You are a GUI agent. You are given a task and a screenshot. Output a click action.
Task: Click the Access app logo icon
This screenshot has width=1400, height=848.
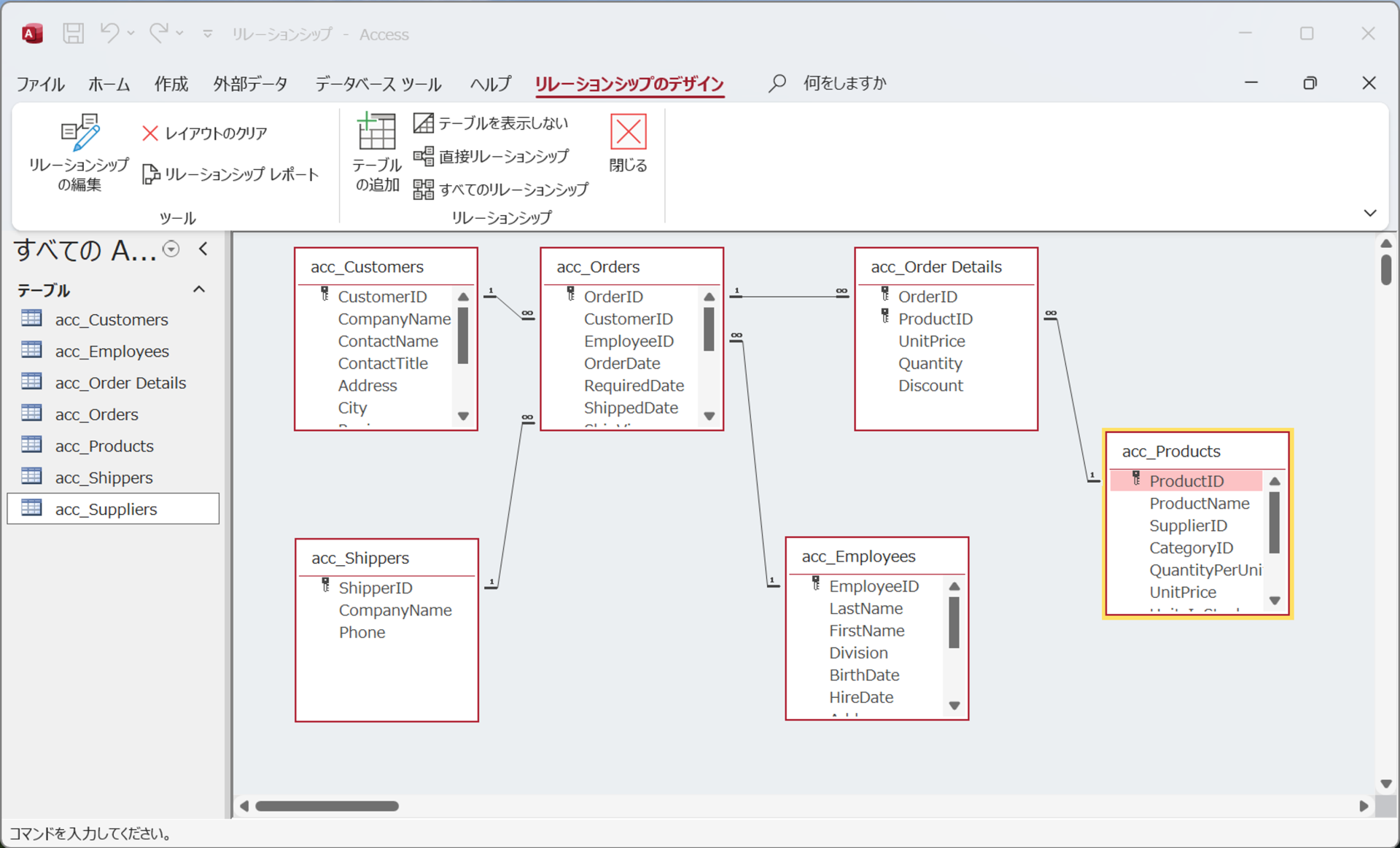(32, 34)
